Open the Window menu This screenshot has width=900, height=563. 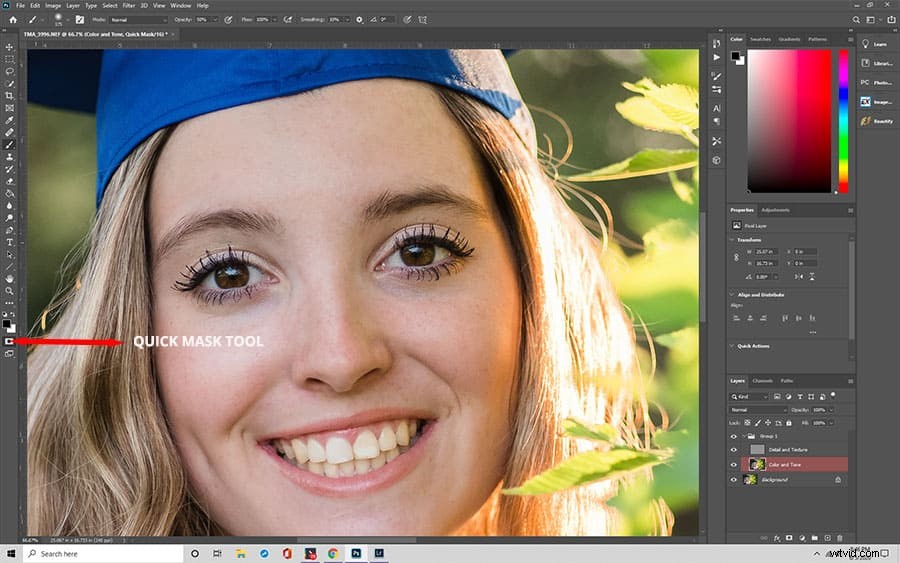tap(181, 6)
